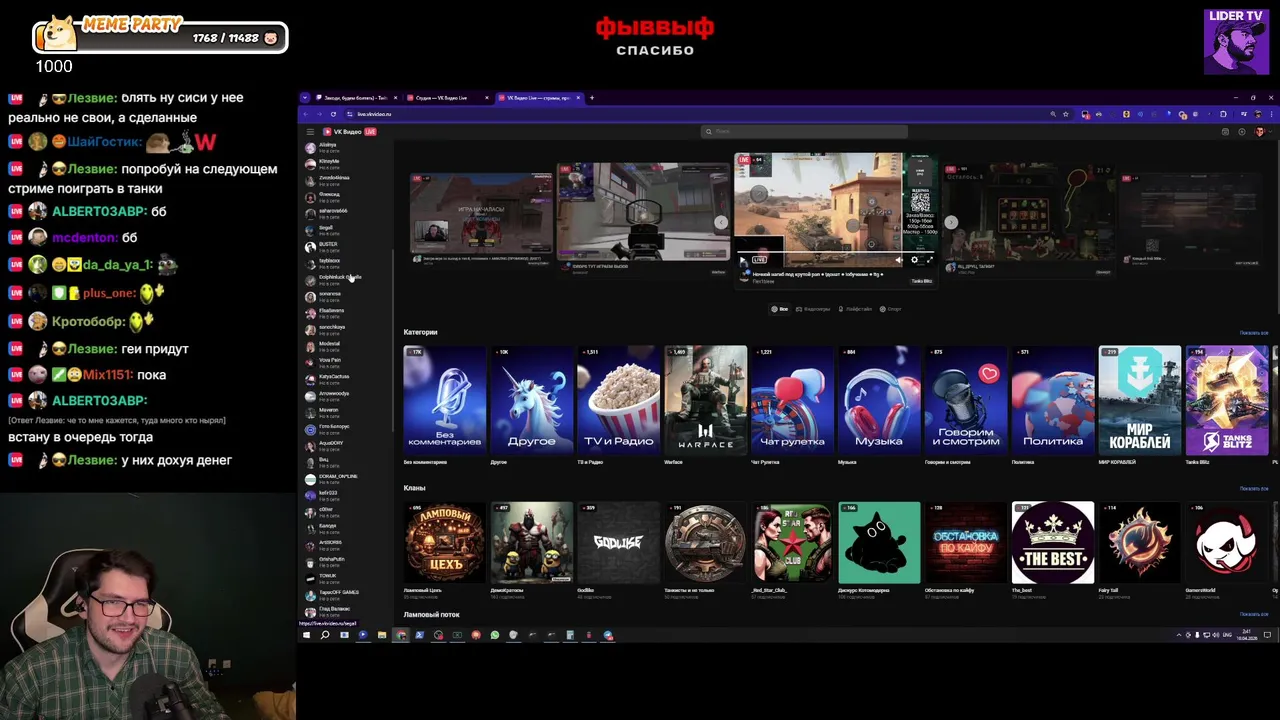Open the Ламповый Цехъ clan
Screen dimensions: 1280x720
pos(444,542)
